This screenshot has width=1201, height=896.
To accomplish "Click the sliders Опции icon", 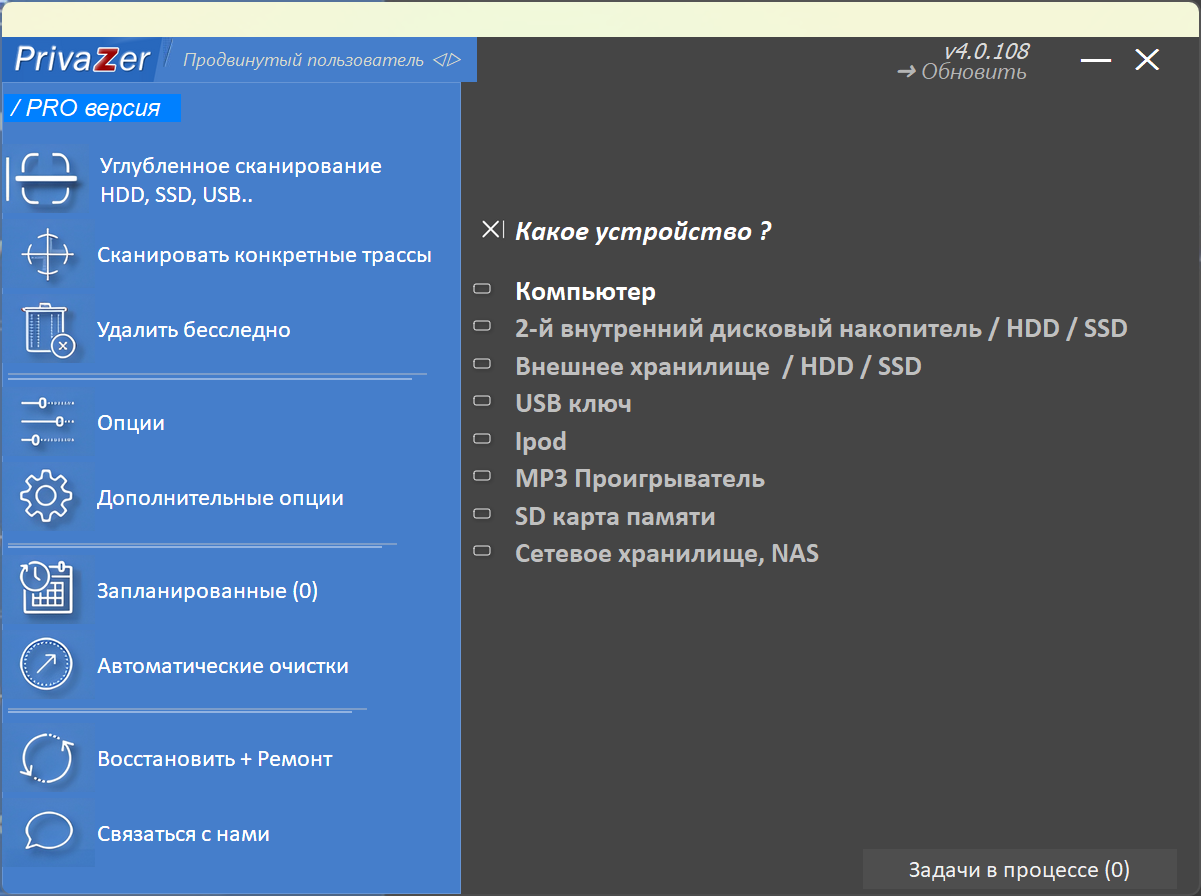I will point(47,422).
